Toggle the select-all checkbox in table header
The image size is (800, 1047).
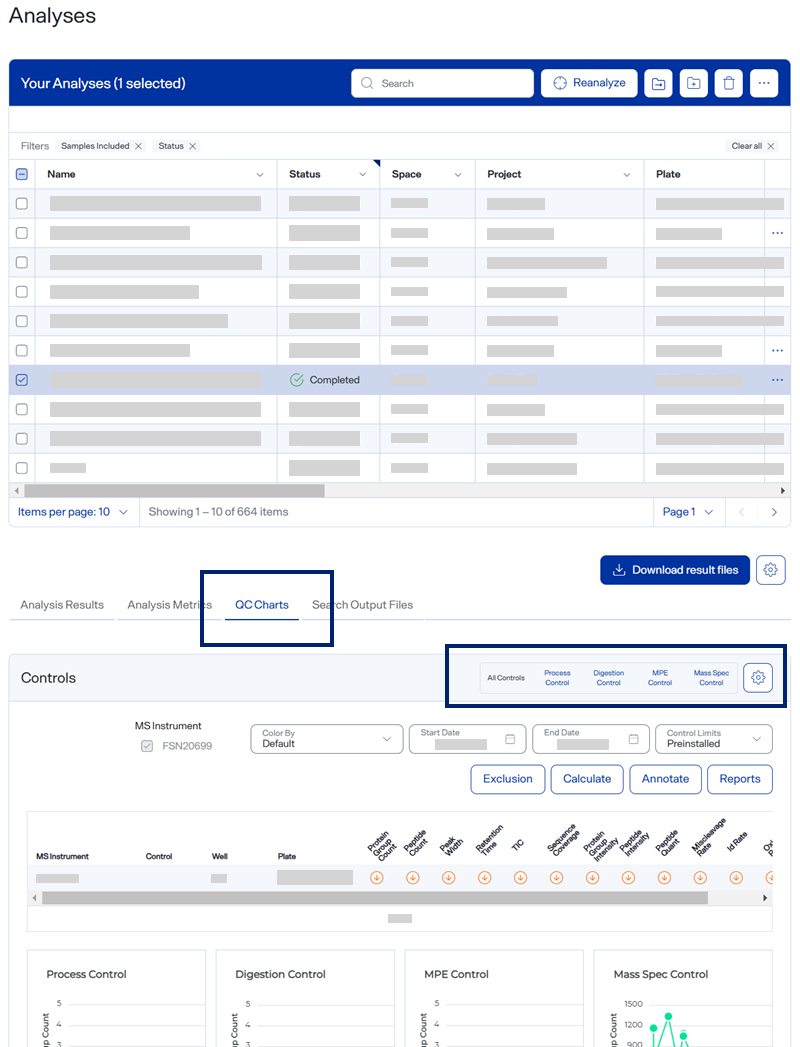pyautogui.click(x=22, y=174)
